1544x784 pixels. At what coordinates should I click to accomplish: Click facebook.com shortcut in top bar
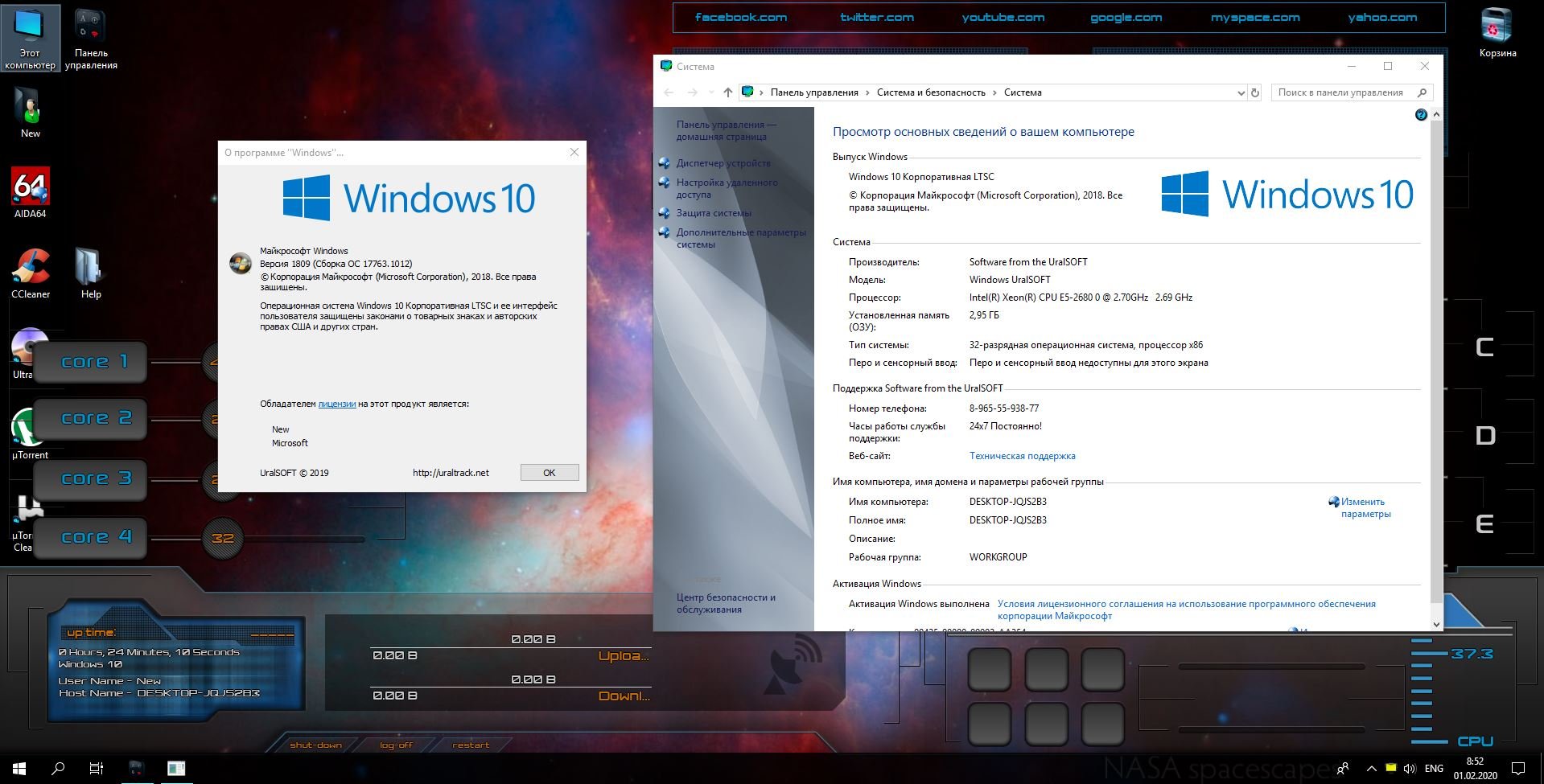tap(741, 17)
